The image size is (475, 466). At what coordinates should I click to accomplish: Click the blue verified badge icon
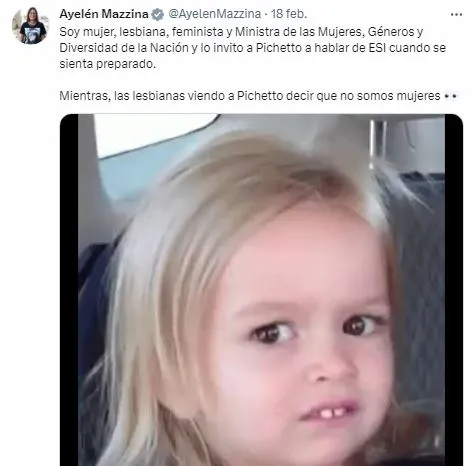(x=157, y=14)
